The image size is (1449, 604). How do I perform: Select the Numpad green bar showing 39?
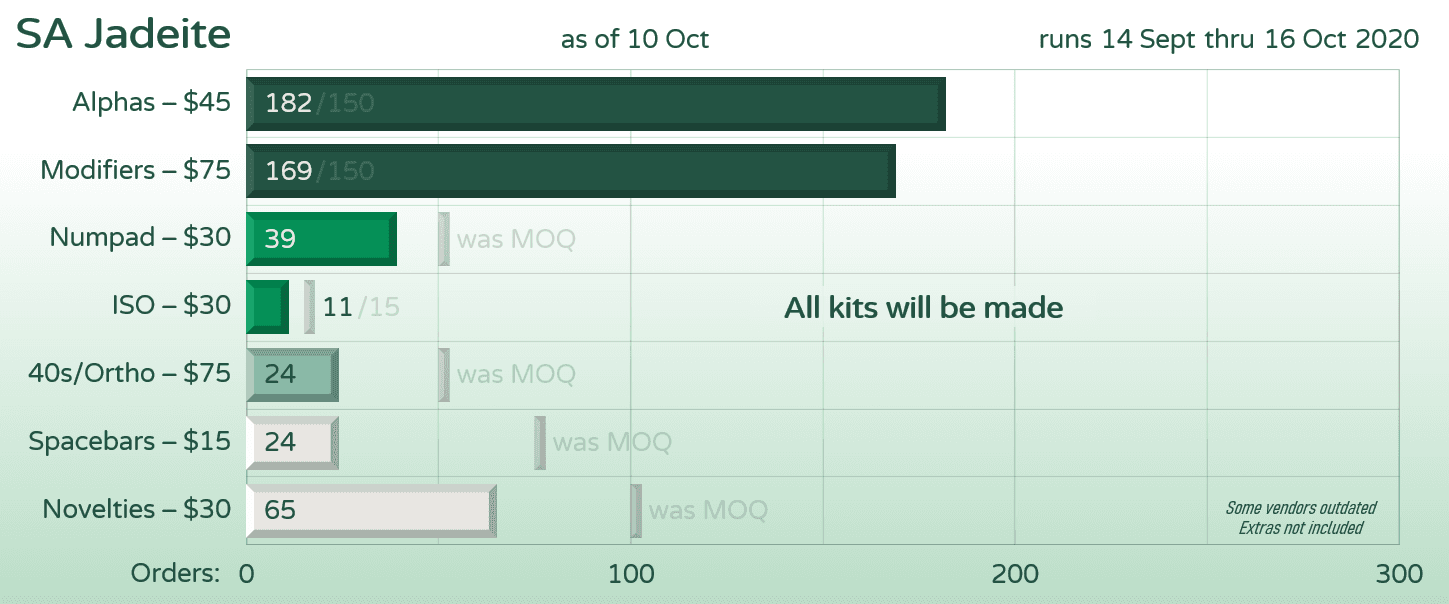pos(321,239)
